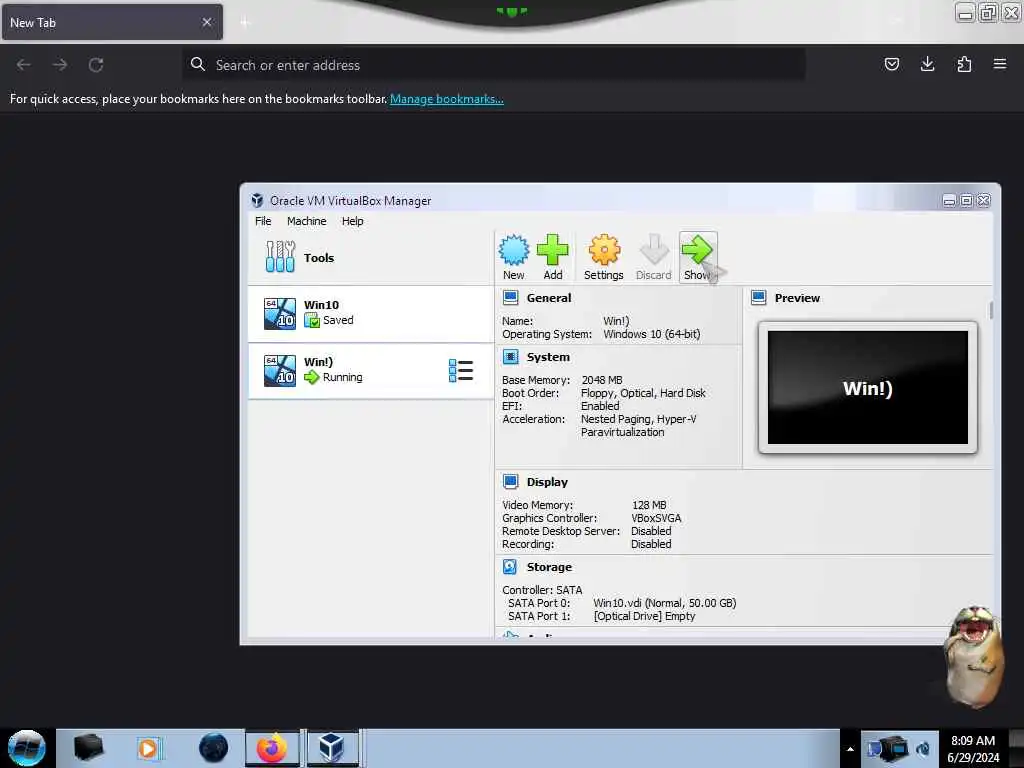Click the VirtualBox title bar logo
Screen dimensions: 1024x768
pos(257,200)
